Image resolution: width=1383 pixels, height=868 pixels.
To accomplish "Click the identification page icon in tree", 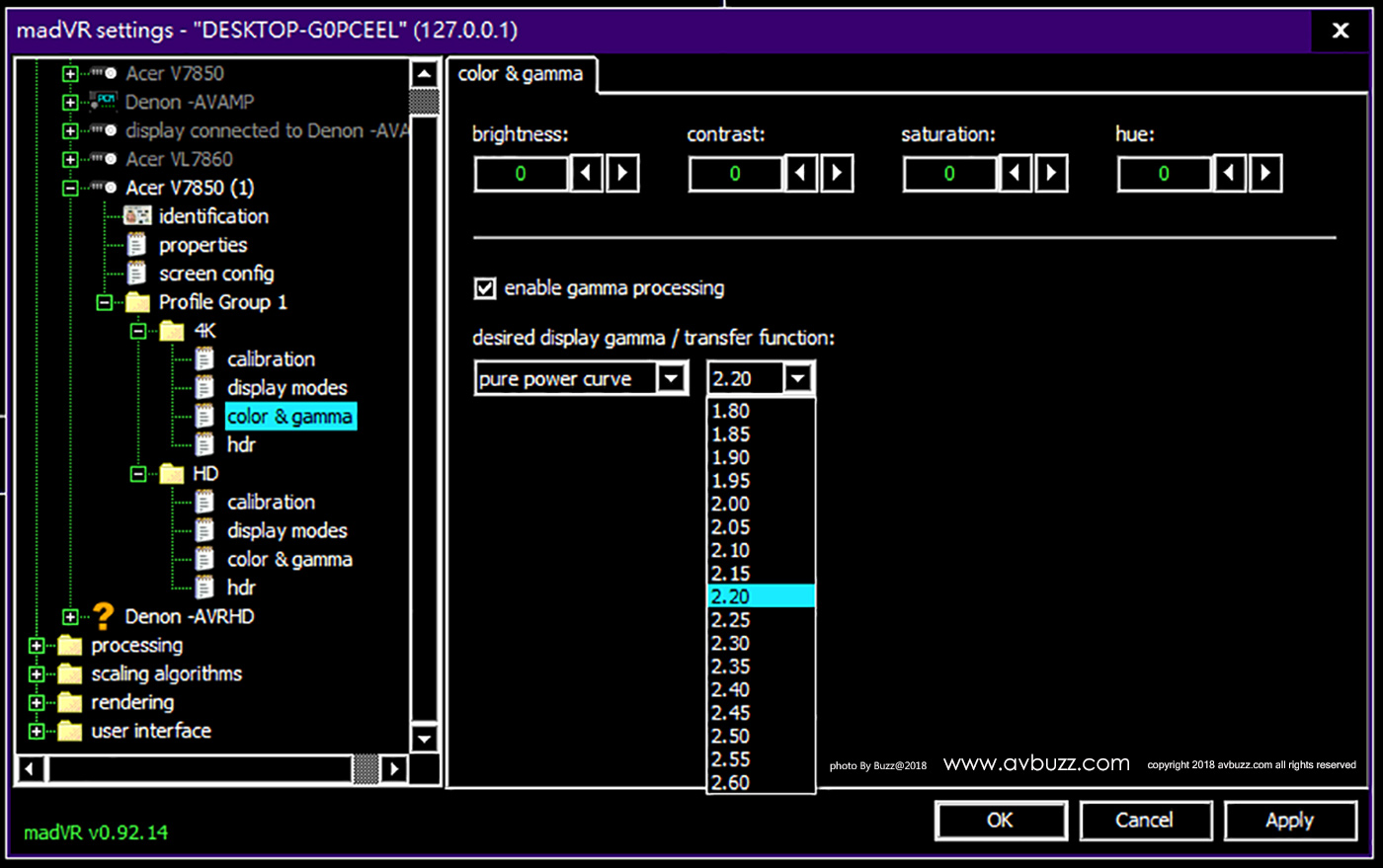I will tap(137, 216).
